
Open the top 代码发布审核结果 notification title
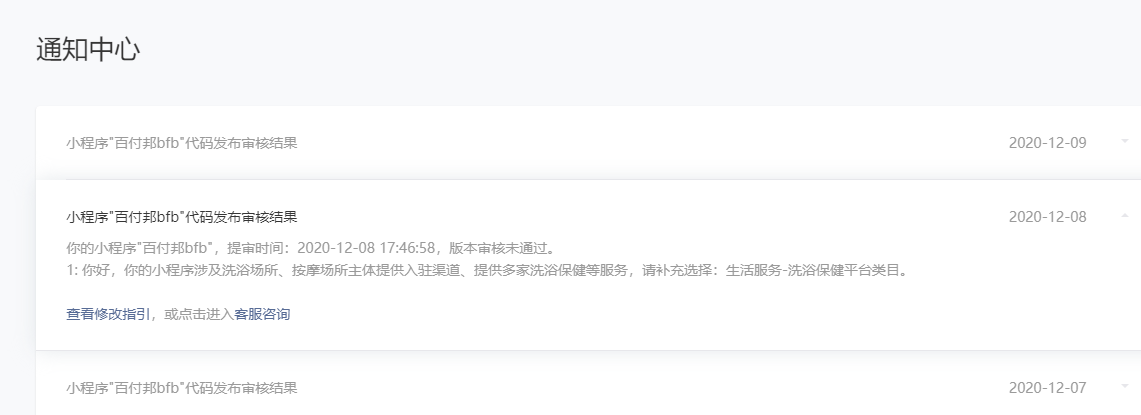(181, 143)
